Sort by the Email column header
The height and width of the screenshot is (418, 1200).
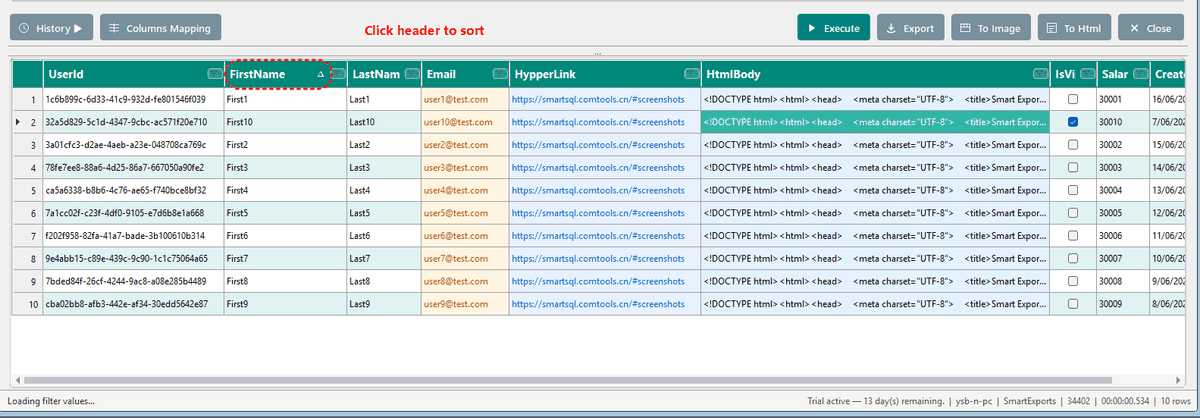coord(464,74)
